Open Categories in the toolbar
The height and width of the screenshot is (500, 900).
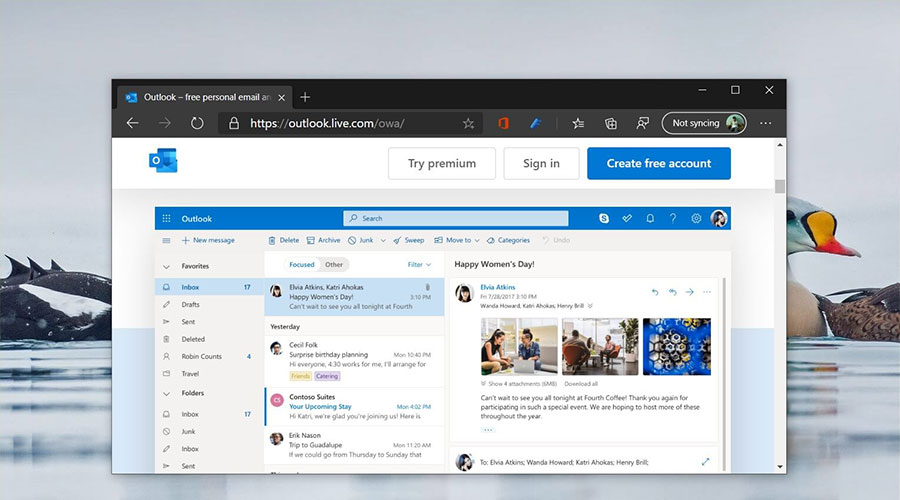tap(509, 241)
